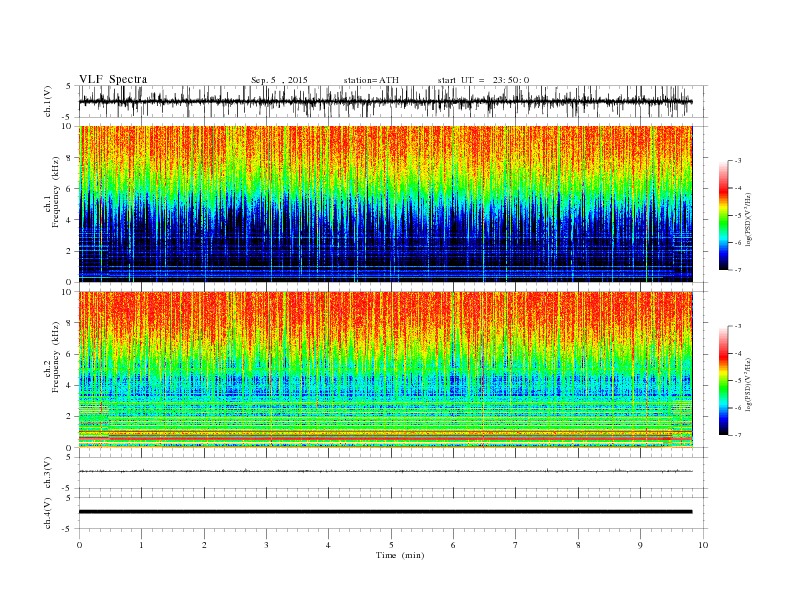This screenshot has width=792, height=612.
Task: Click the time axis tick label '0'
Action: (79, 545)
